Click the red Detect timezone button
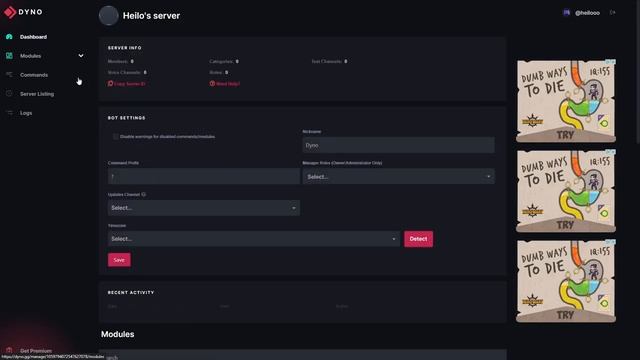 pos(418,239)
